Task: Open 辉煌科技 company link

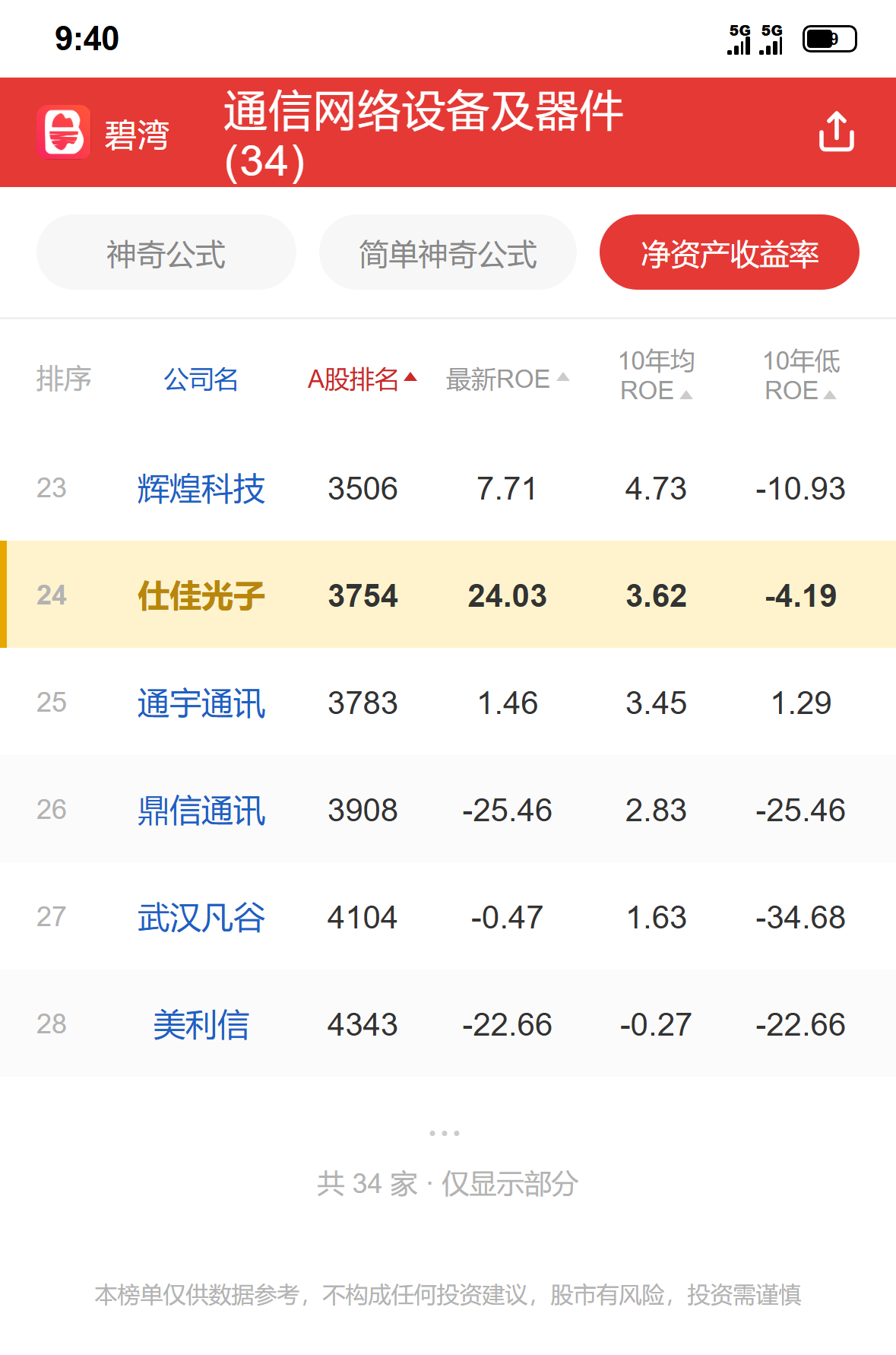Action: coord(201,488)
